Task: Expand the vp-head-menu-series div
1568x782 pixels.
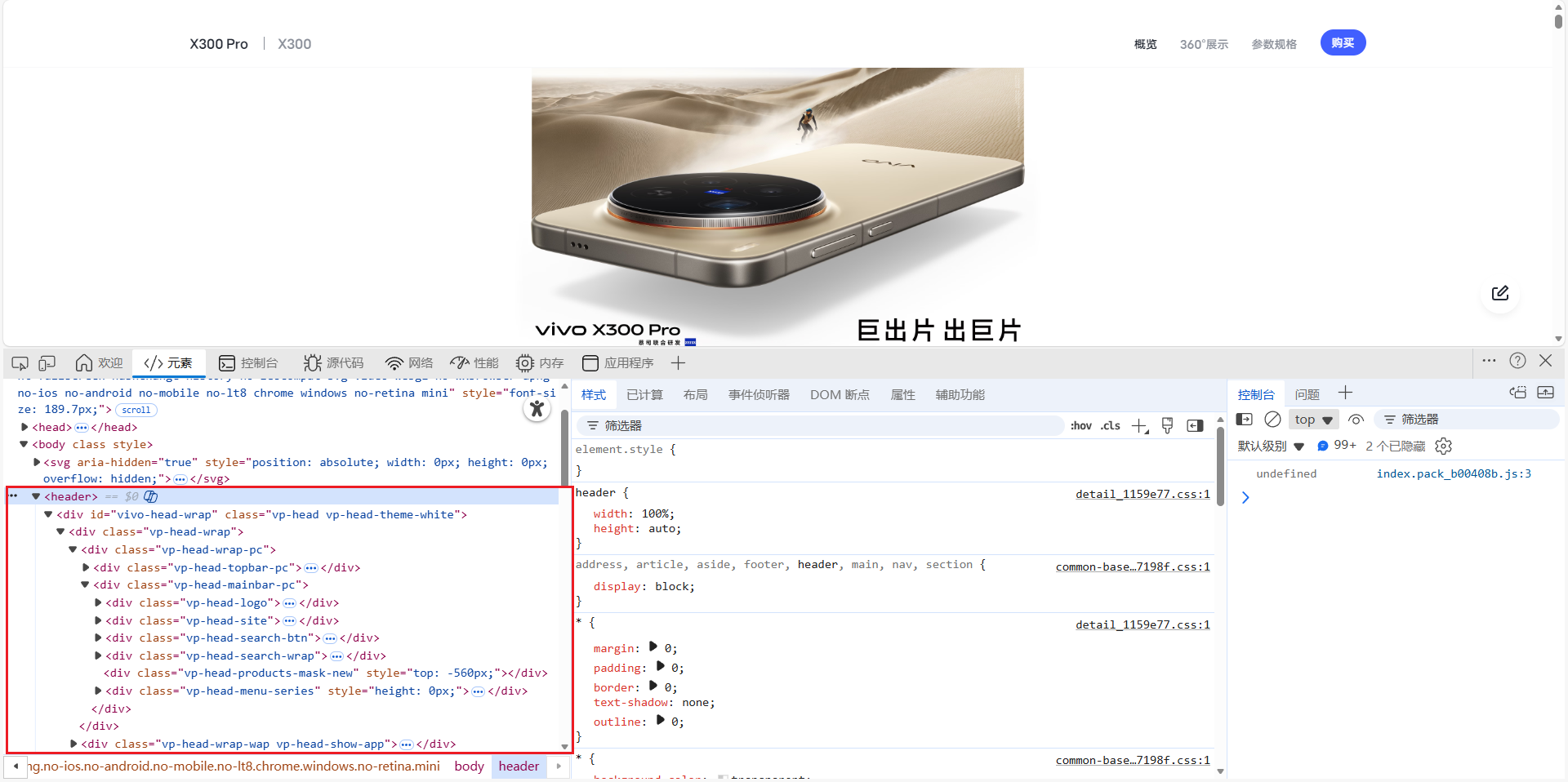Action: [x=98, y=691]
